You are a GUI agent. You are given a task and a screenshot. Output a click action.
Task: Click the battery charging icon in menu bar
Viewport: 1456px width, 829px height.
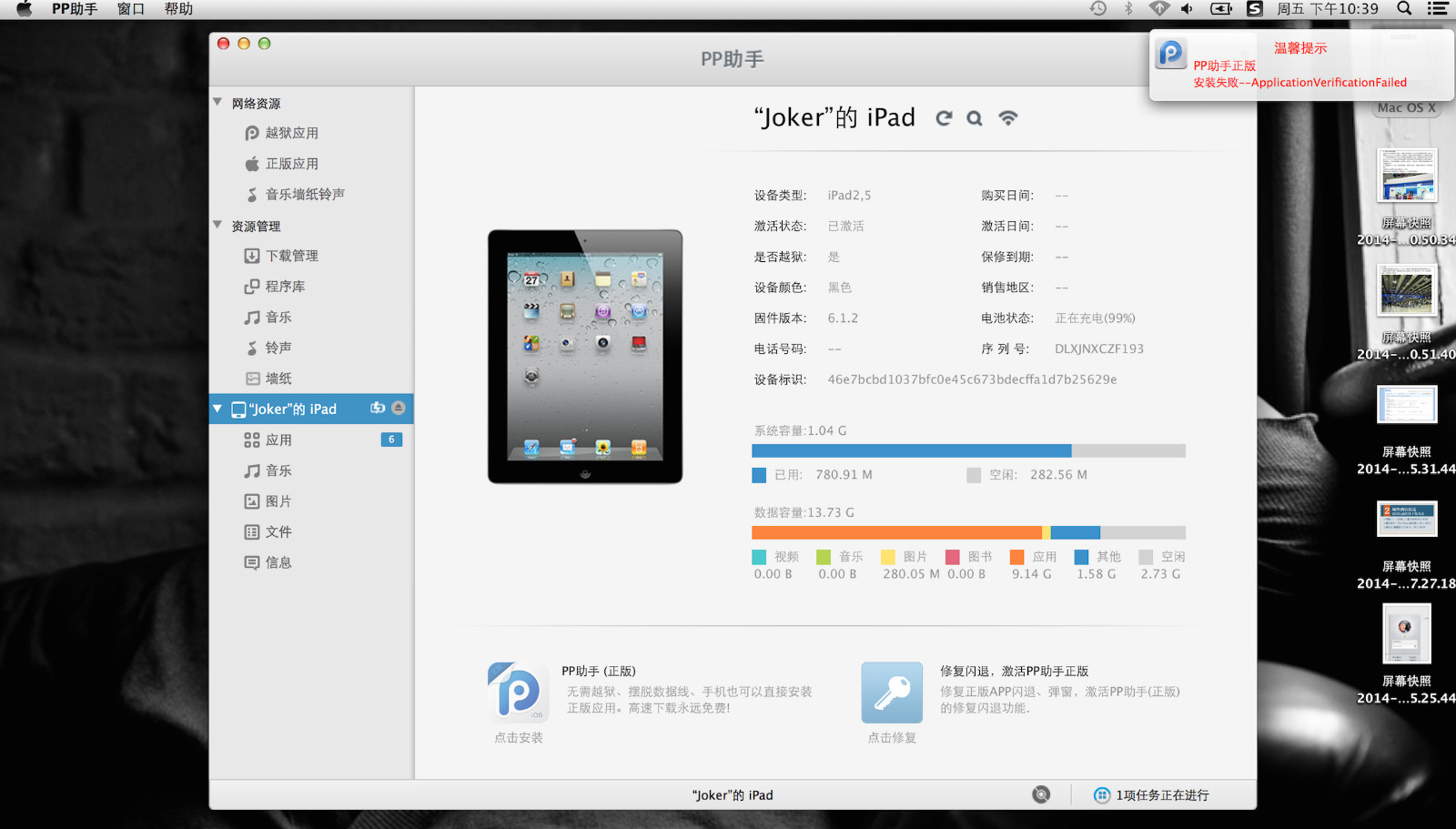[1220, 9]
